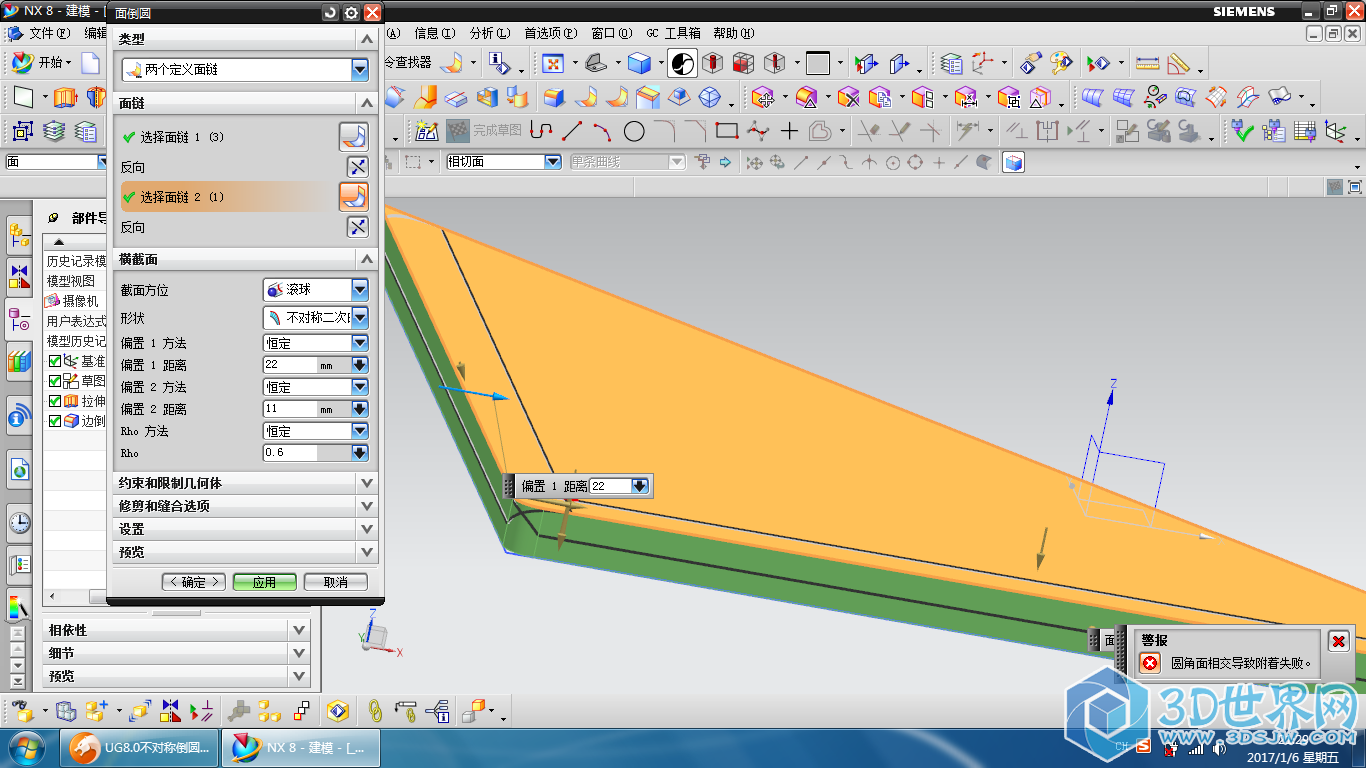Select the sketch Circle tool

click(x=634, y=131)
